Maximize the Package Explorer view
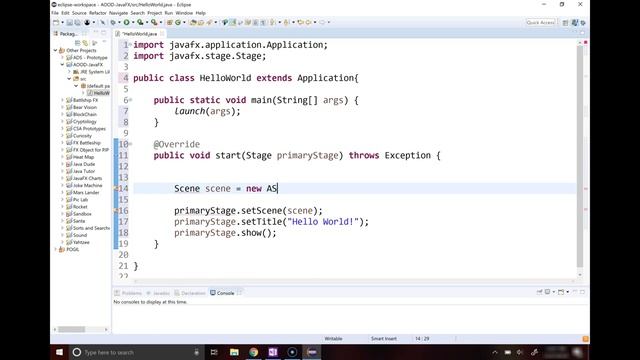The image size is (640, 360). [x=103, y=33]
